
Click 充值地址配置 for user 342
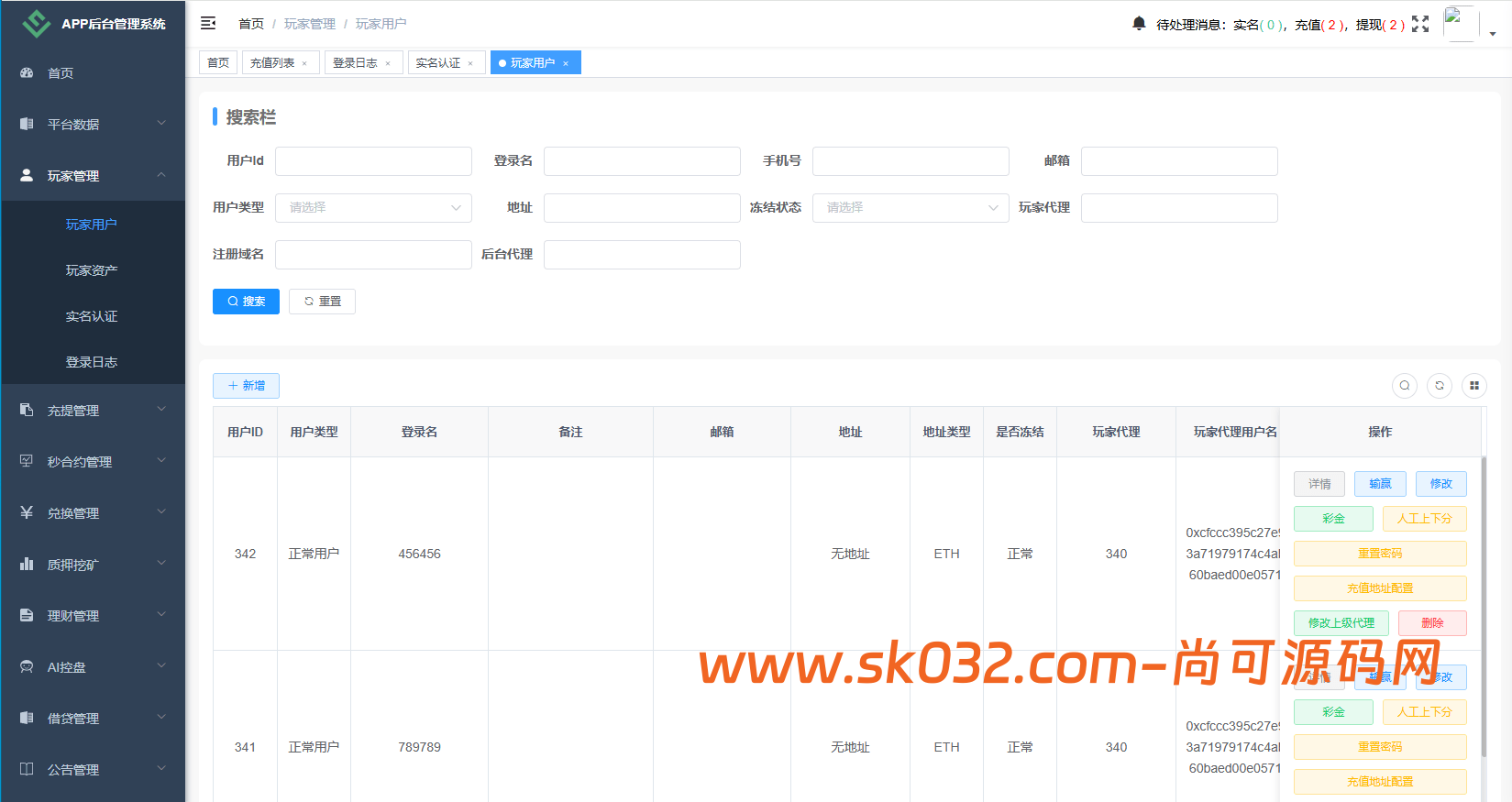tap(1380, 588)
